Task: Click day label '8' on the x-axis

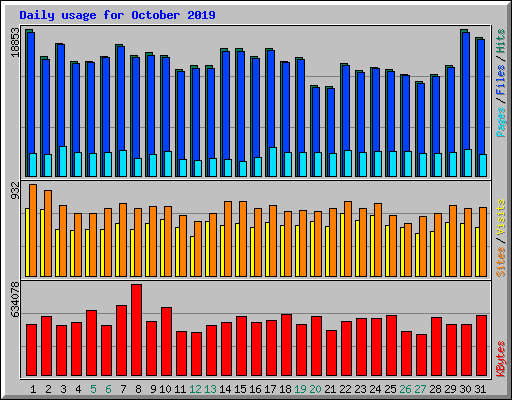Action: coord(138,389)
